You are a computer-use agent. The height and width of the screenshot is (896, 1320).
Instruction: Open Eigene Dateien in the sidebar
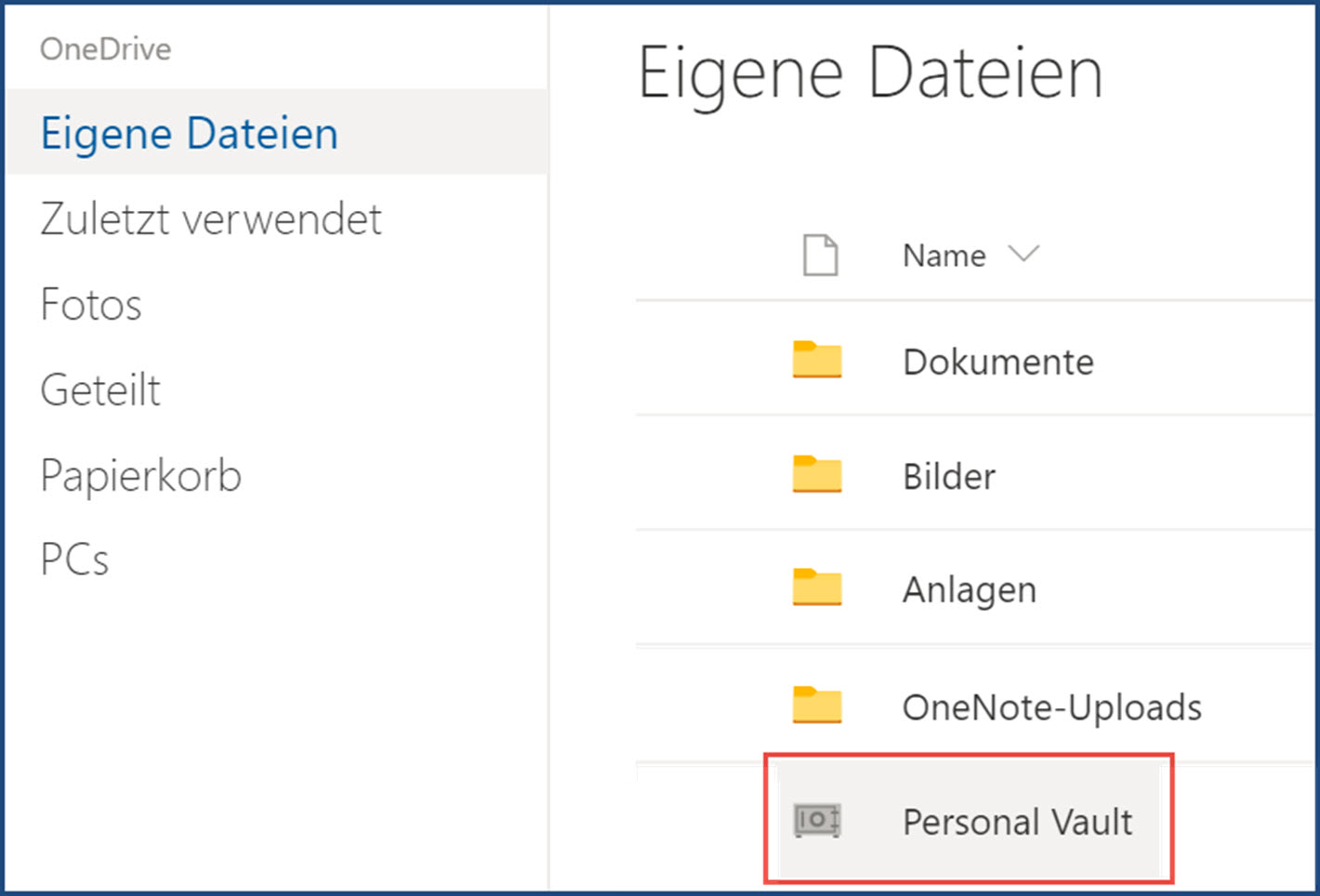pyautogui.click(x=190, y=133)
